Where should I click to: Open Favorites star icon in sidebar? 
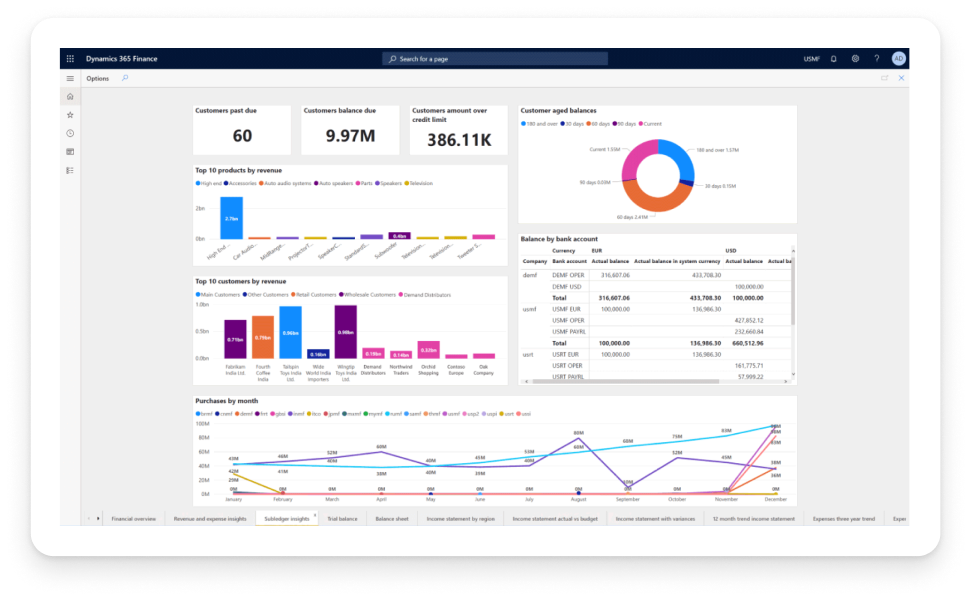[70, 115]
